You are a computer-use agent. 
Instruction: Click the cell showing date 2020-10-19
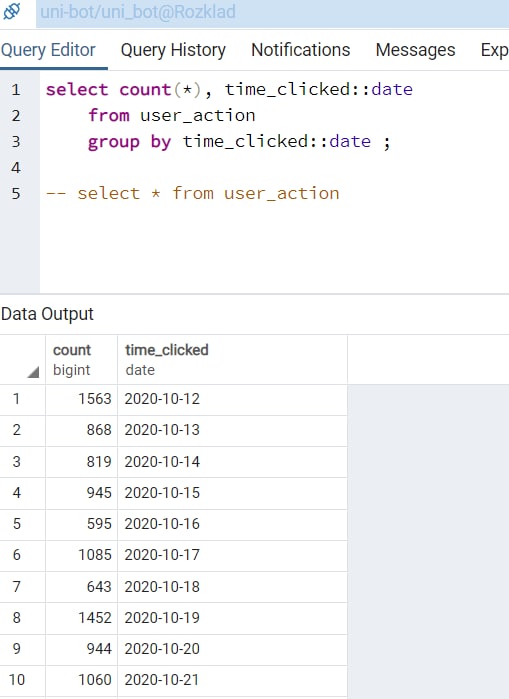(232, 618)
